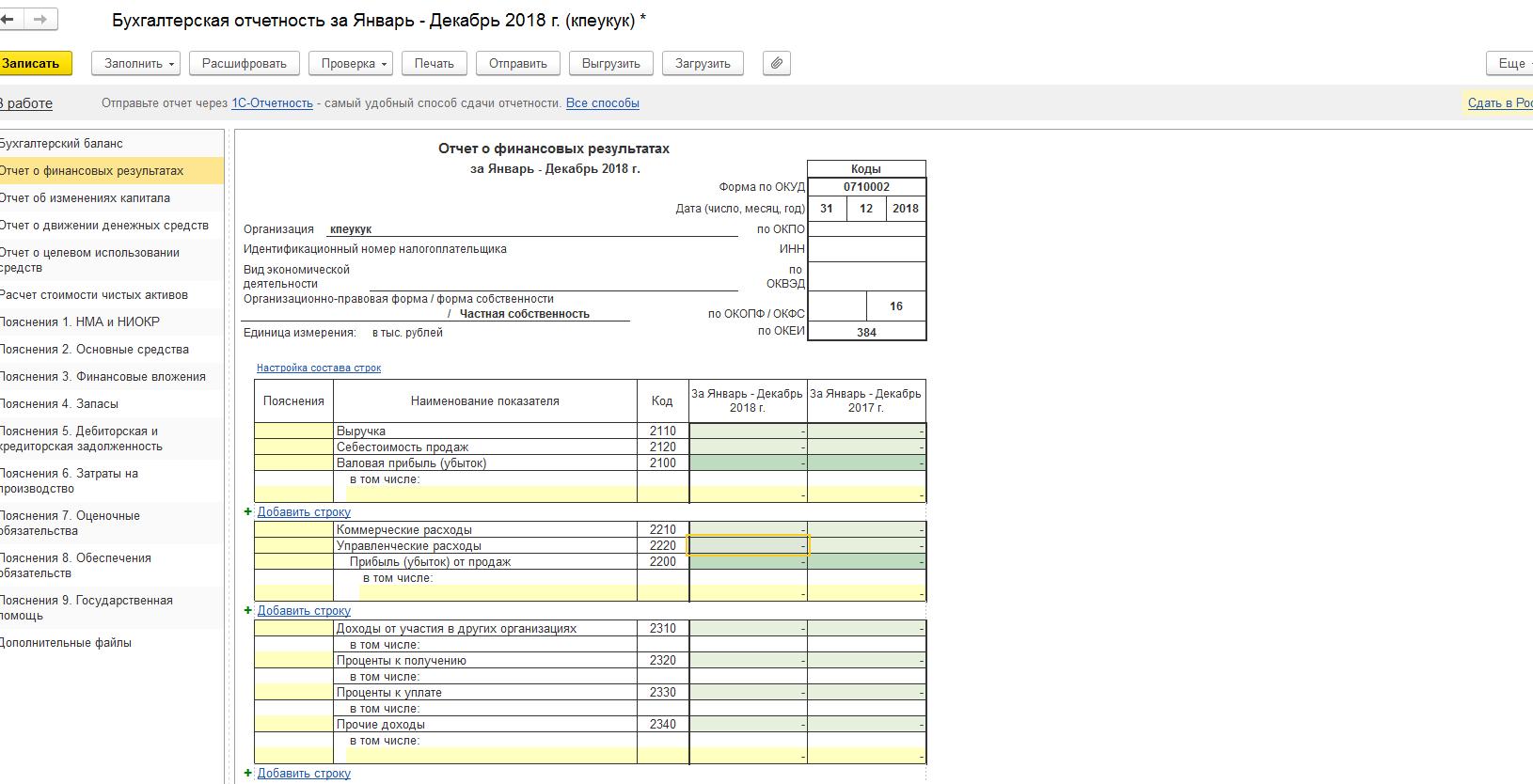Image resolution: width=1533 pixels, height=784 pixels.
Task: Open Дополнительные файлы section
Action: [x=111, y=643]
